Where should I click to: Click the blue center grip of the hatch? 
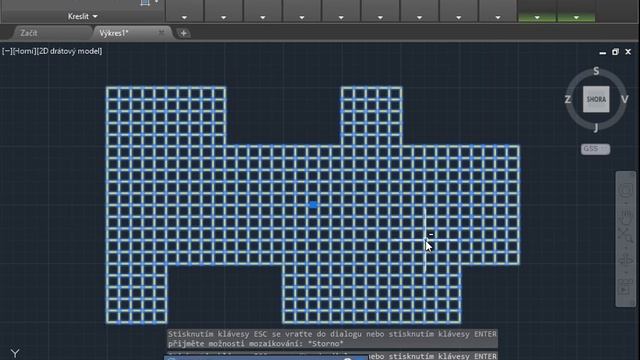313,205
